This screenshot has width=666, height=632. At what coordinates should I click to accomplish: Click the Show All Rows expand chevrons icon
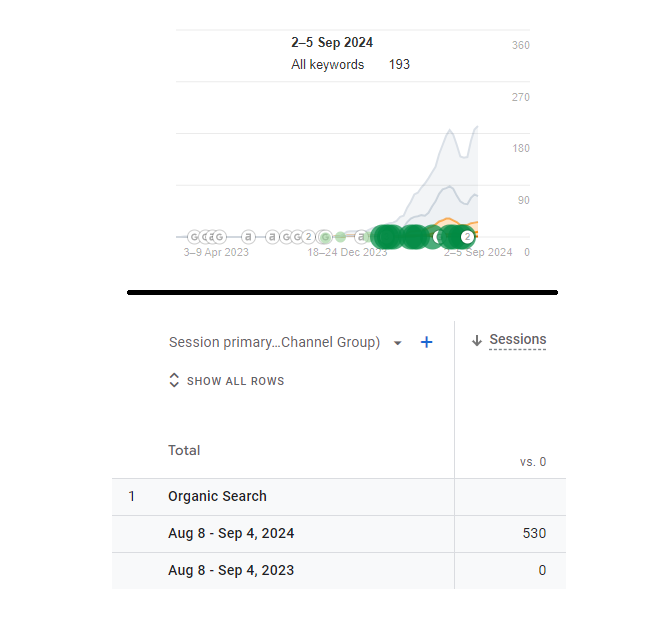pyautogui.click(x=174, y=381)
